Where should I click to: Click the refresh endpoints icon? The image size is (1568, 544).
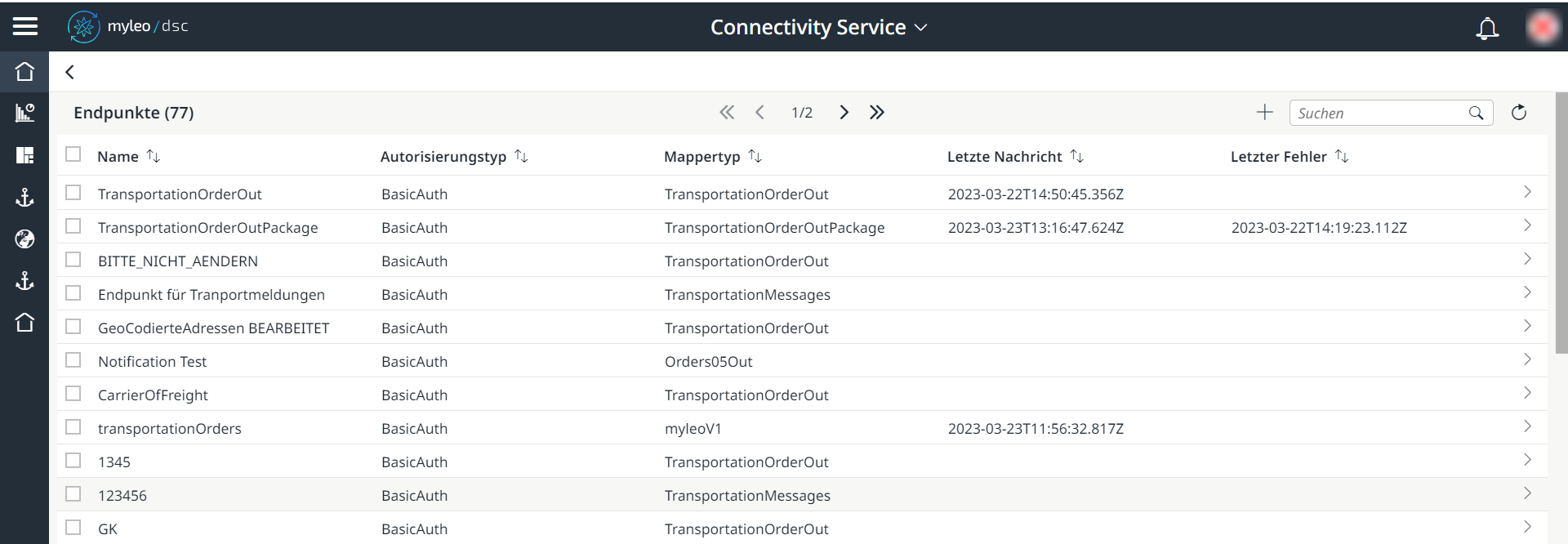(x=1519, y=113)
